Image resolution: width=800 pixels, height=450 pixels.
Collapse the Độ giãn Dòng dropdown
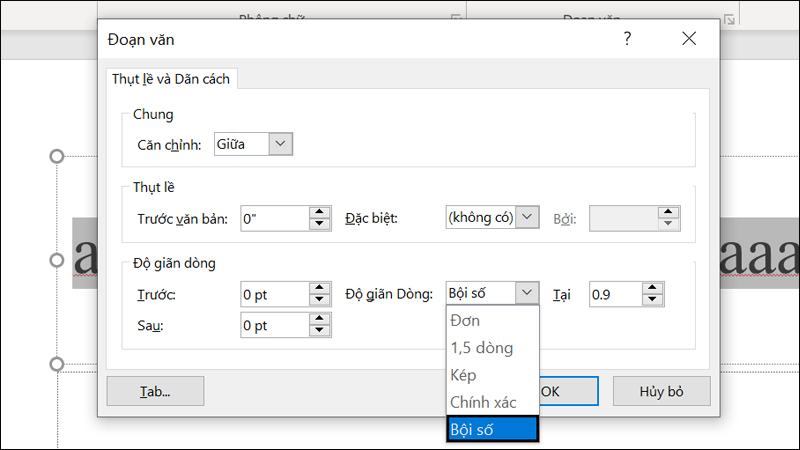click(x=527, y=293)
